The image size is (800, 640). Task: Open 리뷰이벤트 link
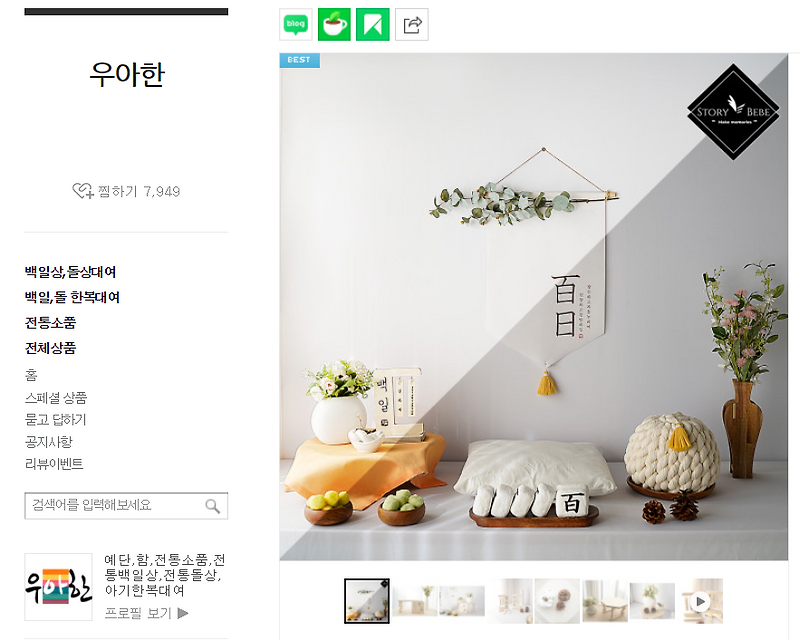point(54,463)
